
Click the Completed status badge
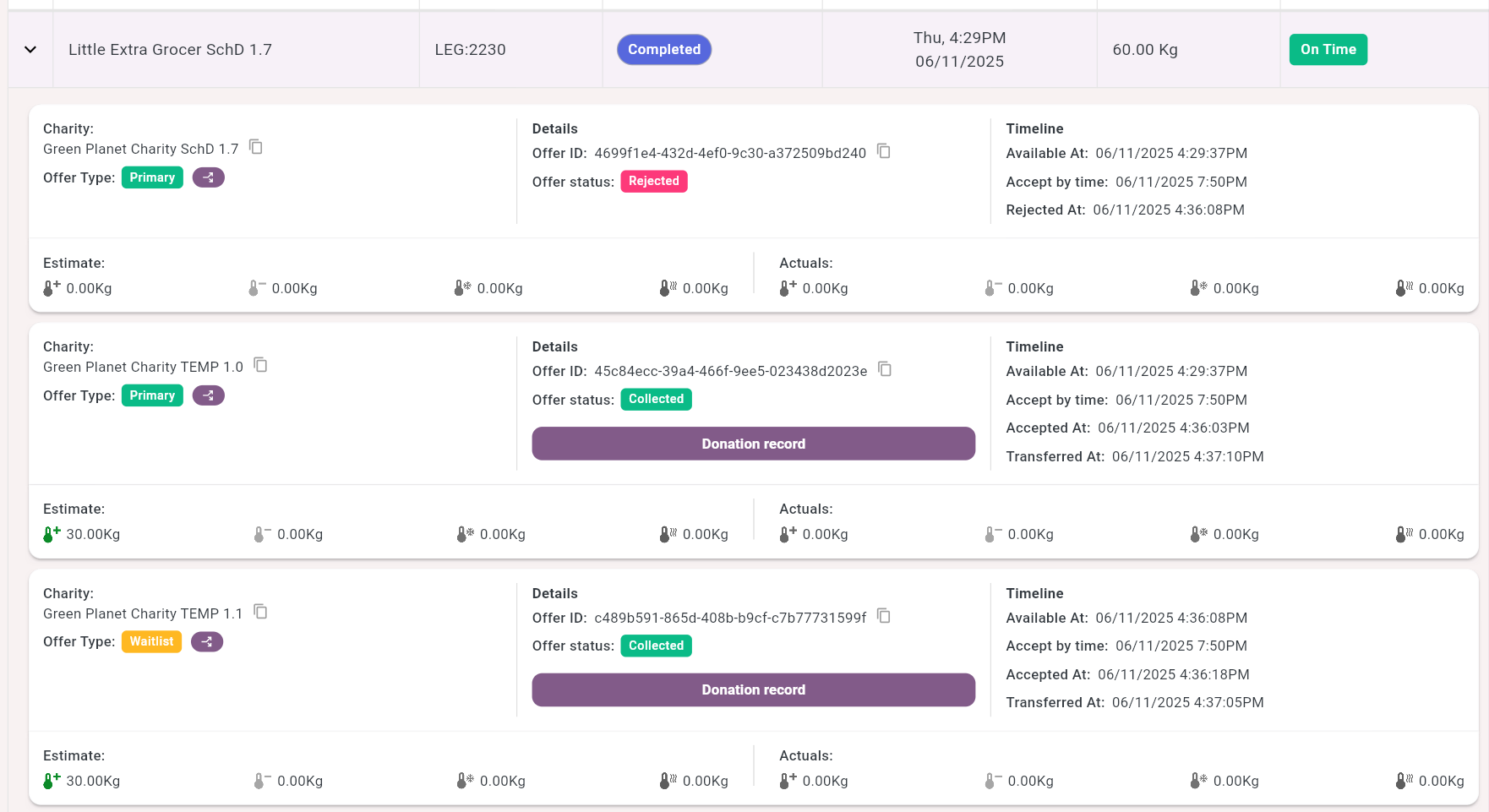tap(664, 50)
